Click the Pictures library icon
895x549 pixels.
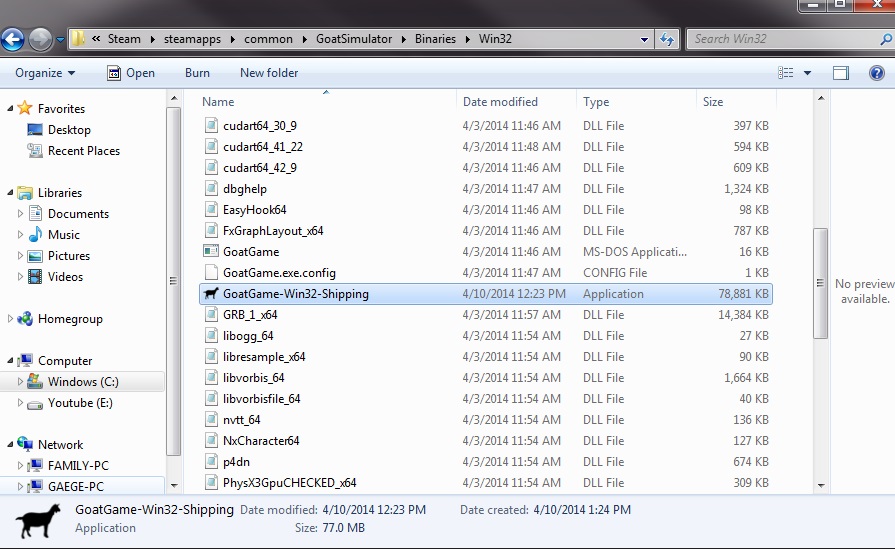[35, 256]
